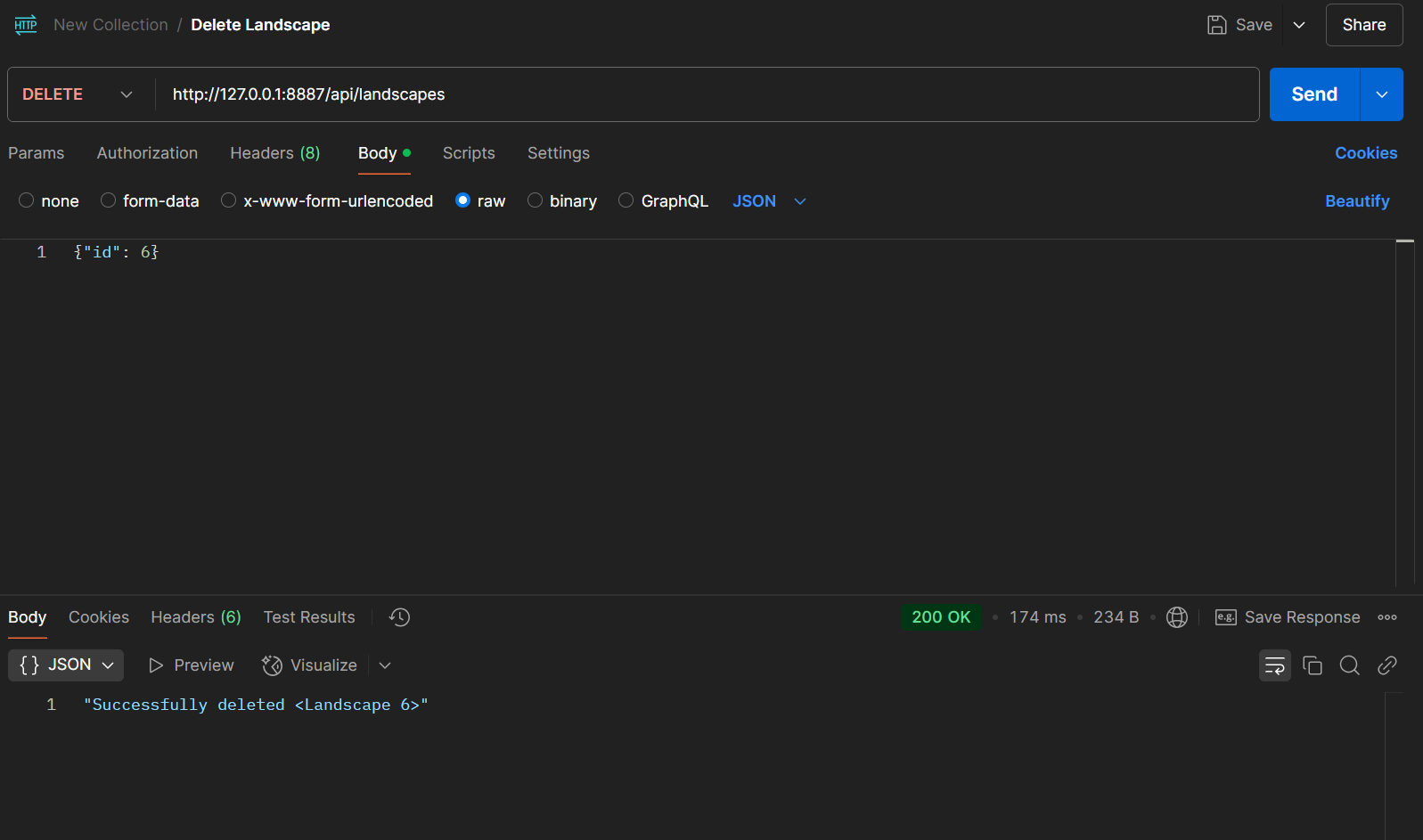The image size is (1423, 840).
Task: Click the Share button
Action: pyautogui.click(x=1364, y=25)
